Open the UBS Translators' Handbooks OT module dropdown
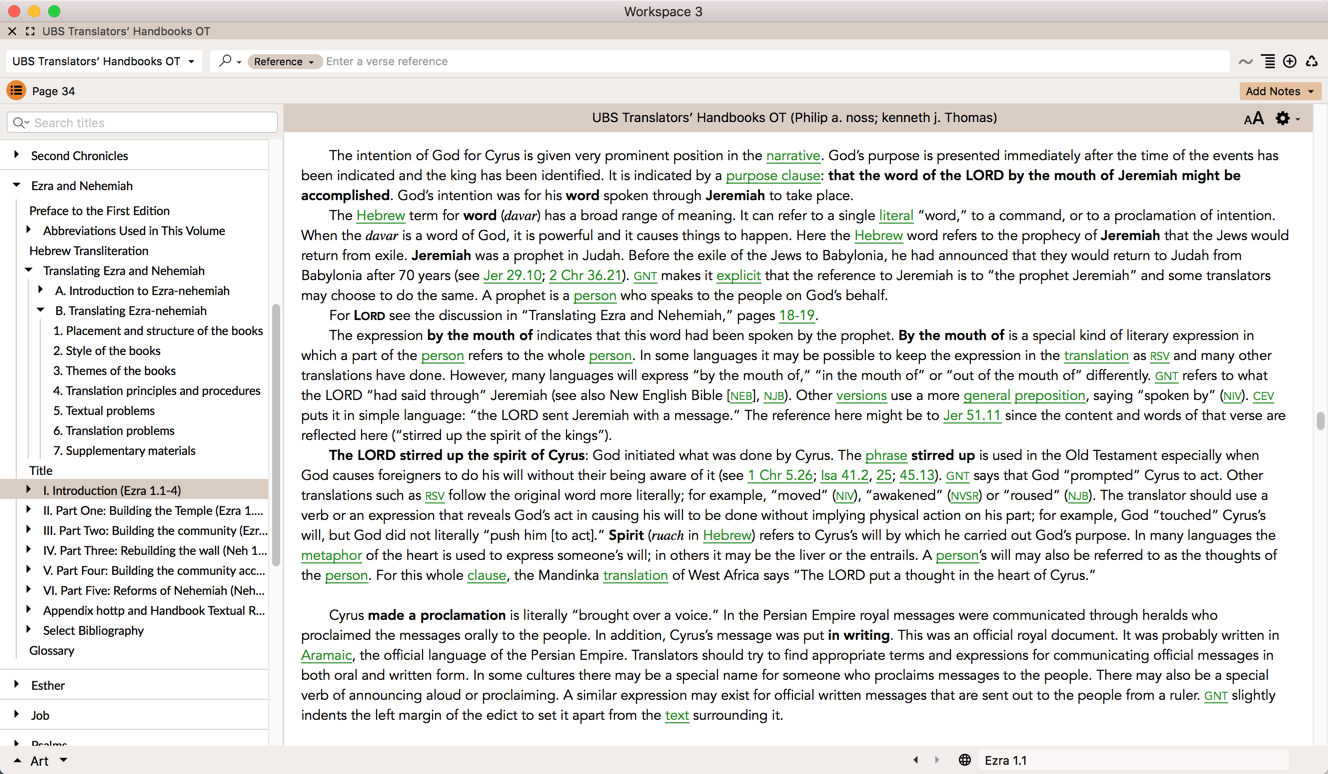This screenshot has width=1328, height=774. coord(104,61)
